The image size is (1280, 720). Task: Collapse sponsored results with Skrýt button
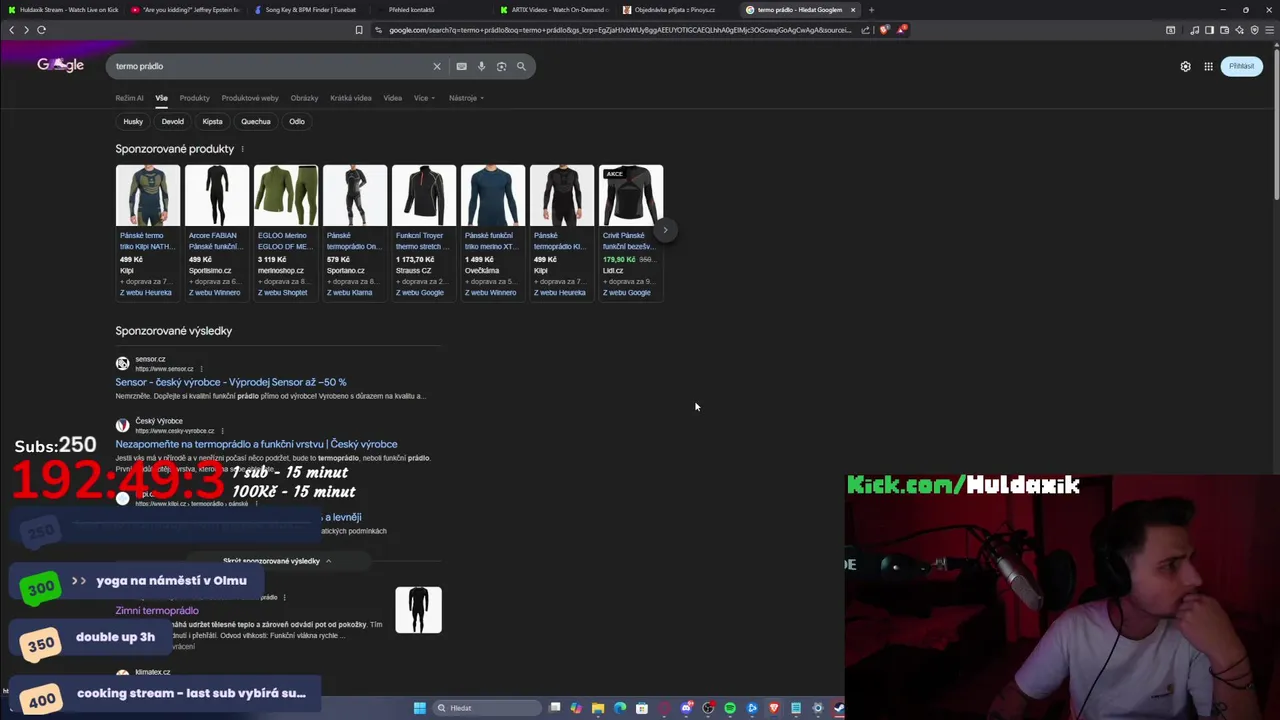[277, 561]
